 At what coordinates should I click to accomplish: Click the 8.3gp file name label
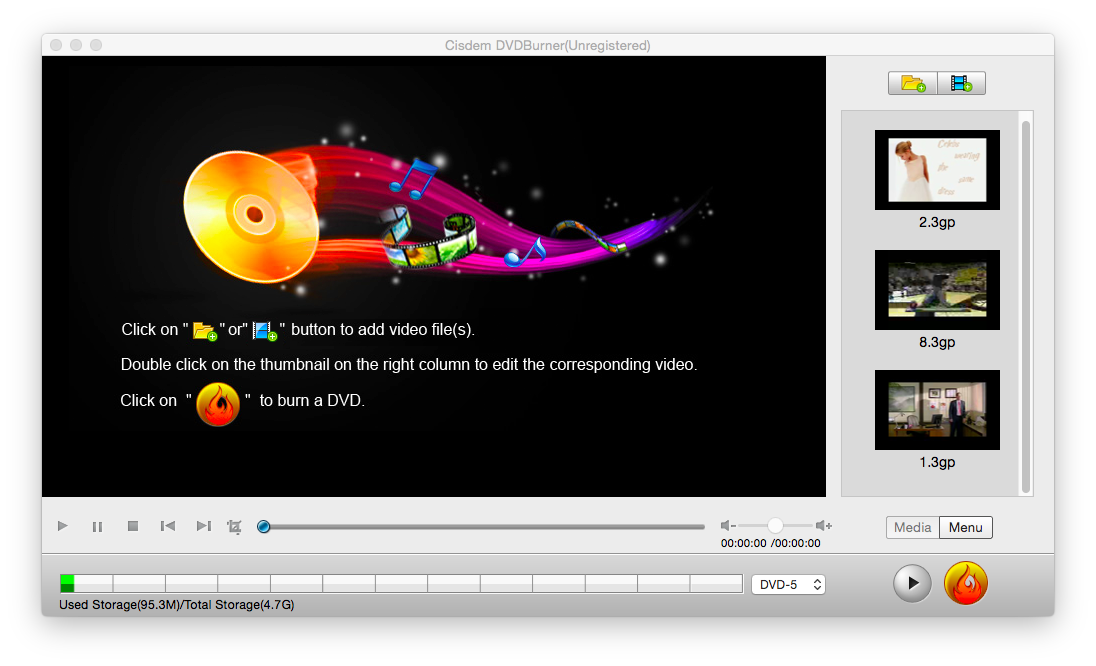937,342
